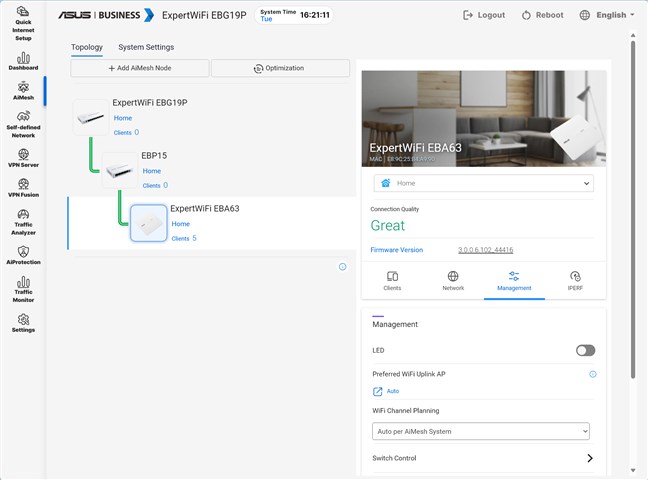648x480 pixels.
Task: Click the Optimization button
Action: pyautogui.click(x=280, y=68)
